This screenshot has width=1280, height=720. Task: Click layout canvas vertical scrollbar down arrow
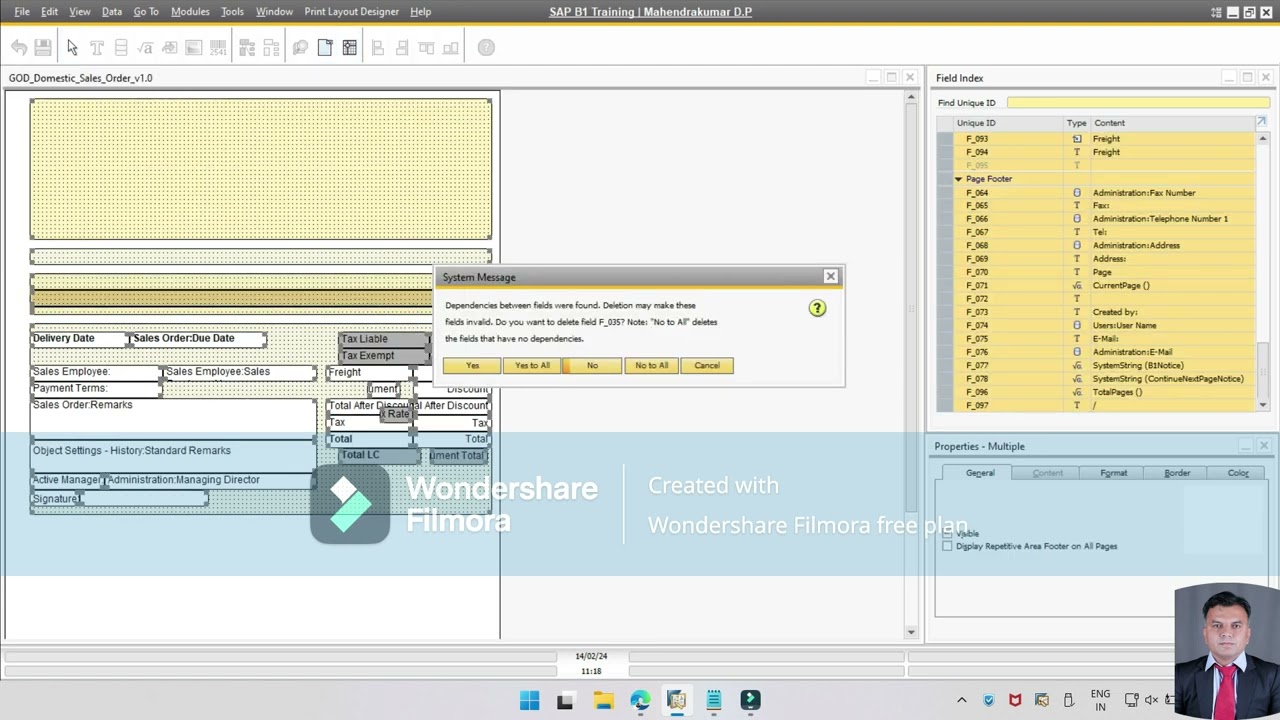tap(910, 631)
